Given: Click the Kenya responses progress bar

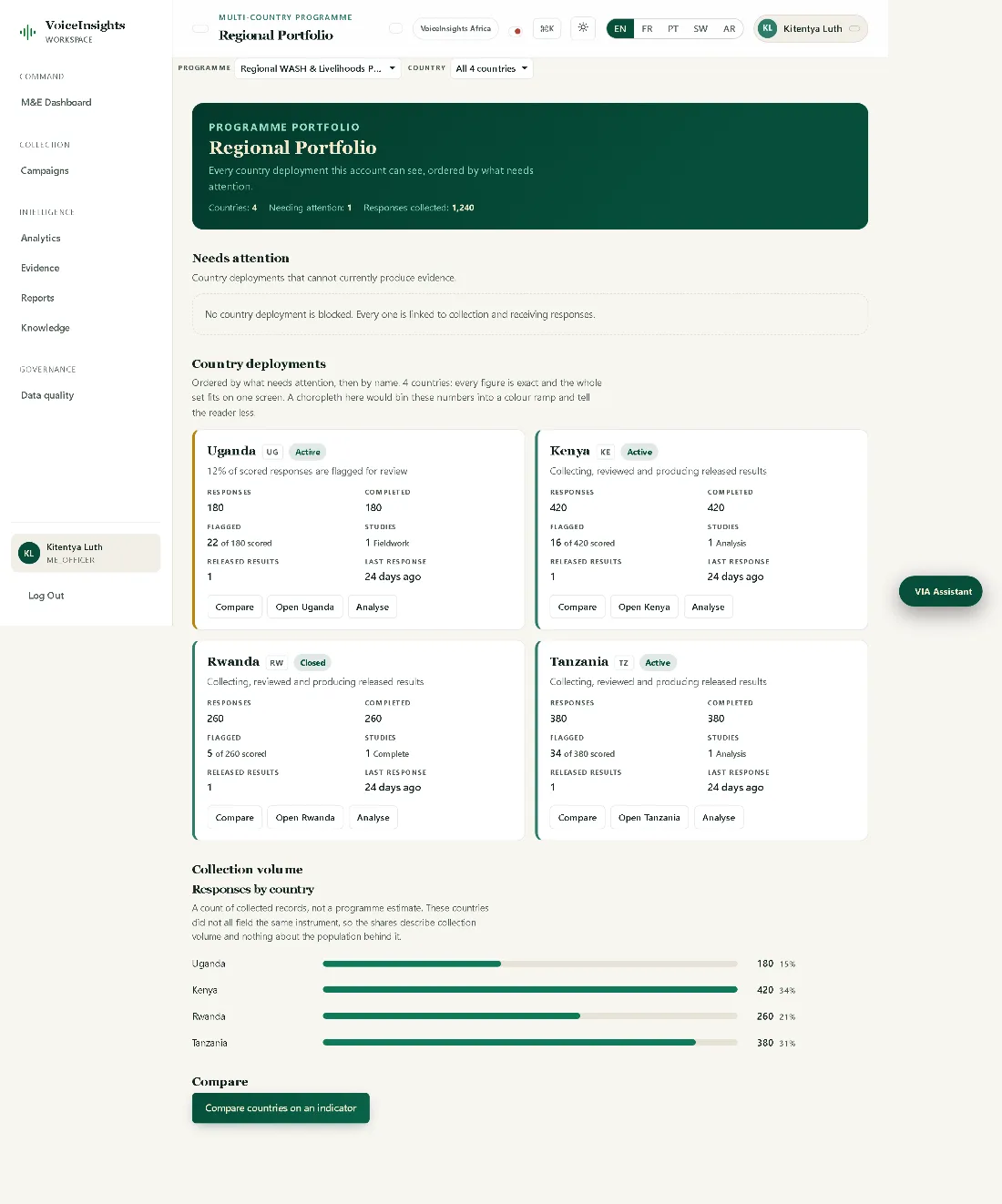Looking at the screenshot, I should point(530,990).
